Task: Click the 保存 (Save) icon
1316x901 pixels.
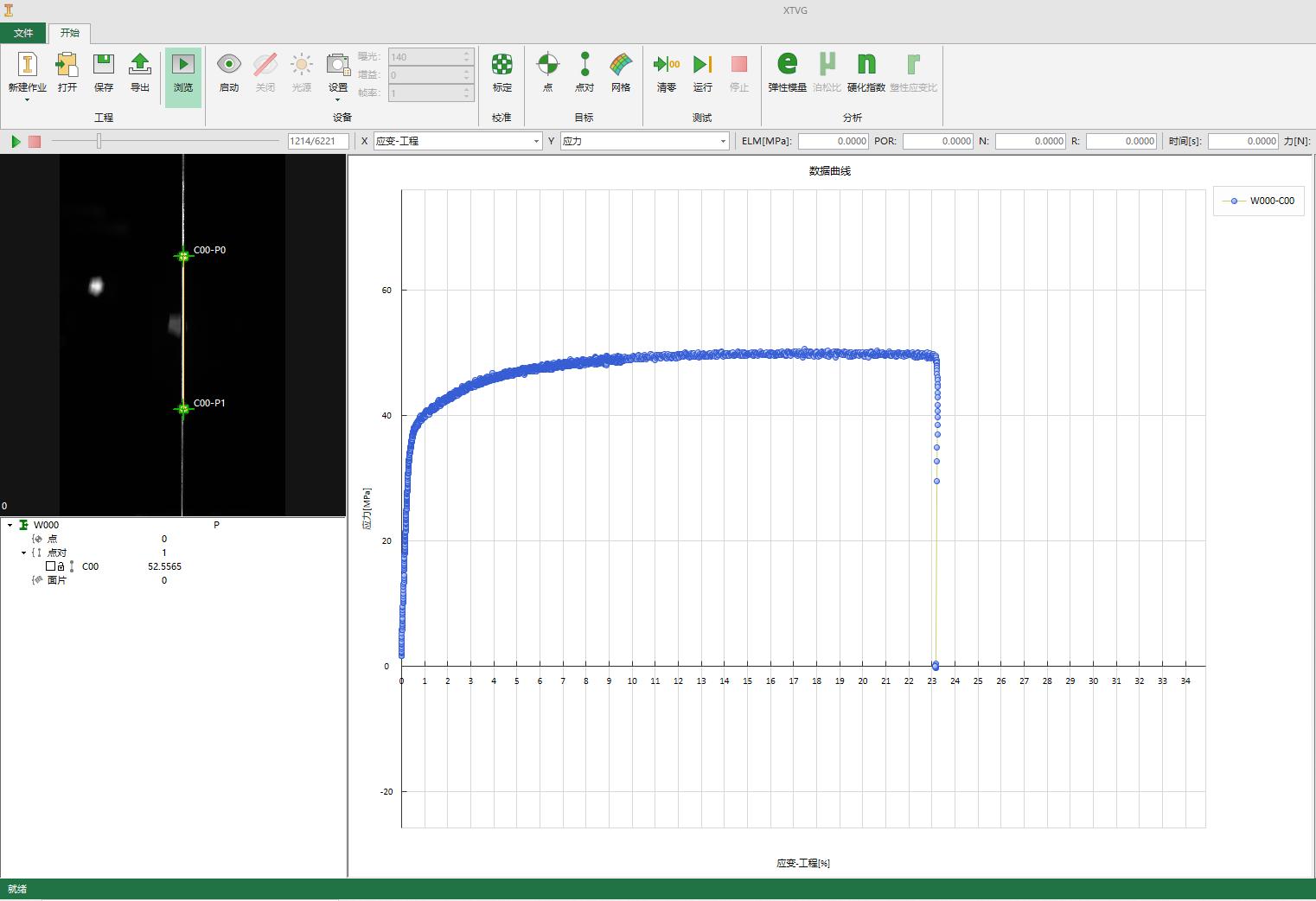Action: [104, 65]
